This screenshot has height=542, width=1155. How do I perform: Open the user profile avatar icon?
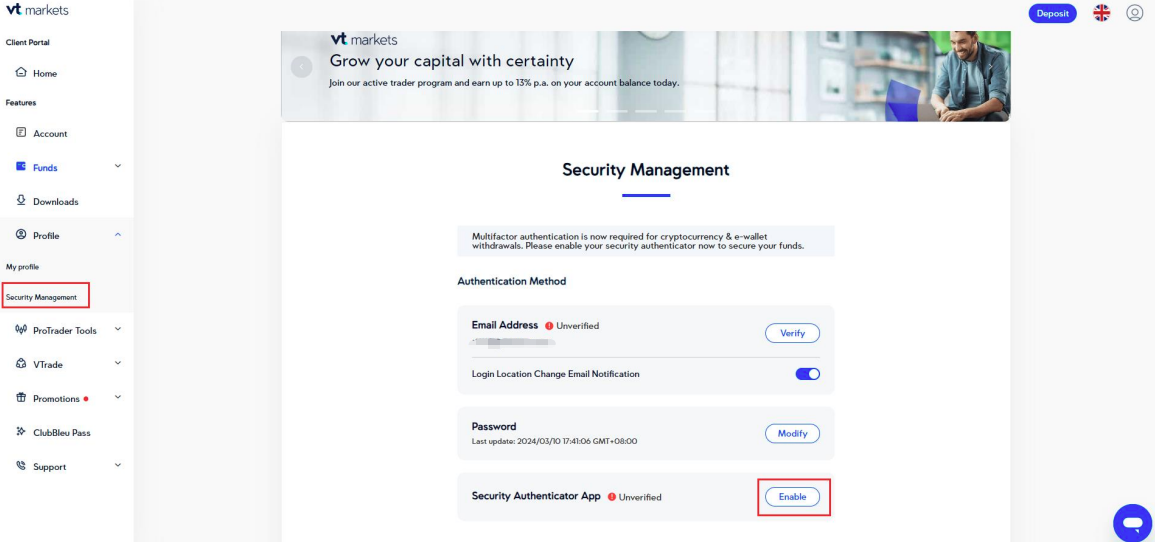[1134, 13]
